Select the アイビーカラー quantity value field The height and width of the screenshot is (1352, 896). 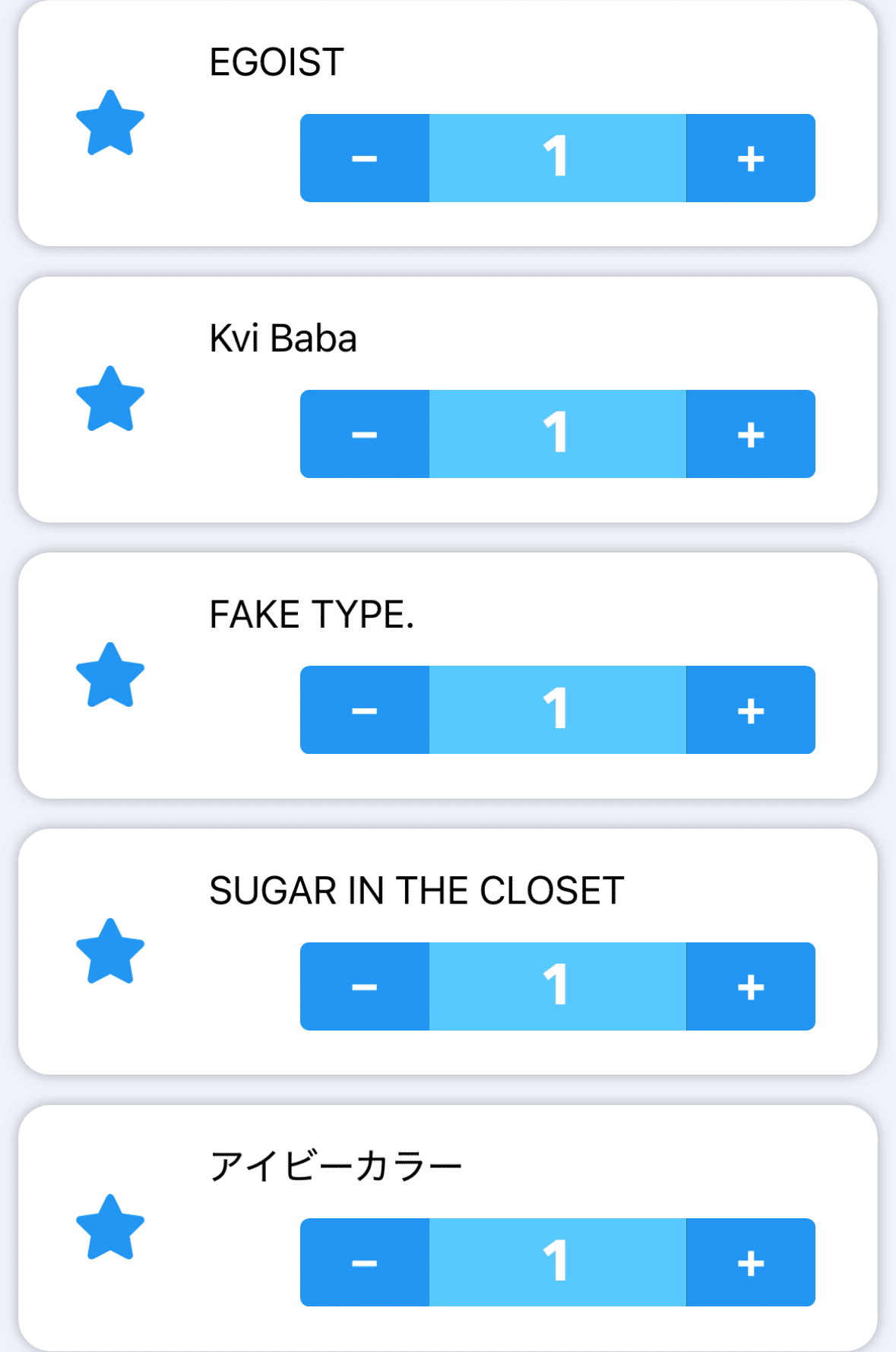point(557,1262)
